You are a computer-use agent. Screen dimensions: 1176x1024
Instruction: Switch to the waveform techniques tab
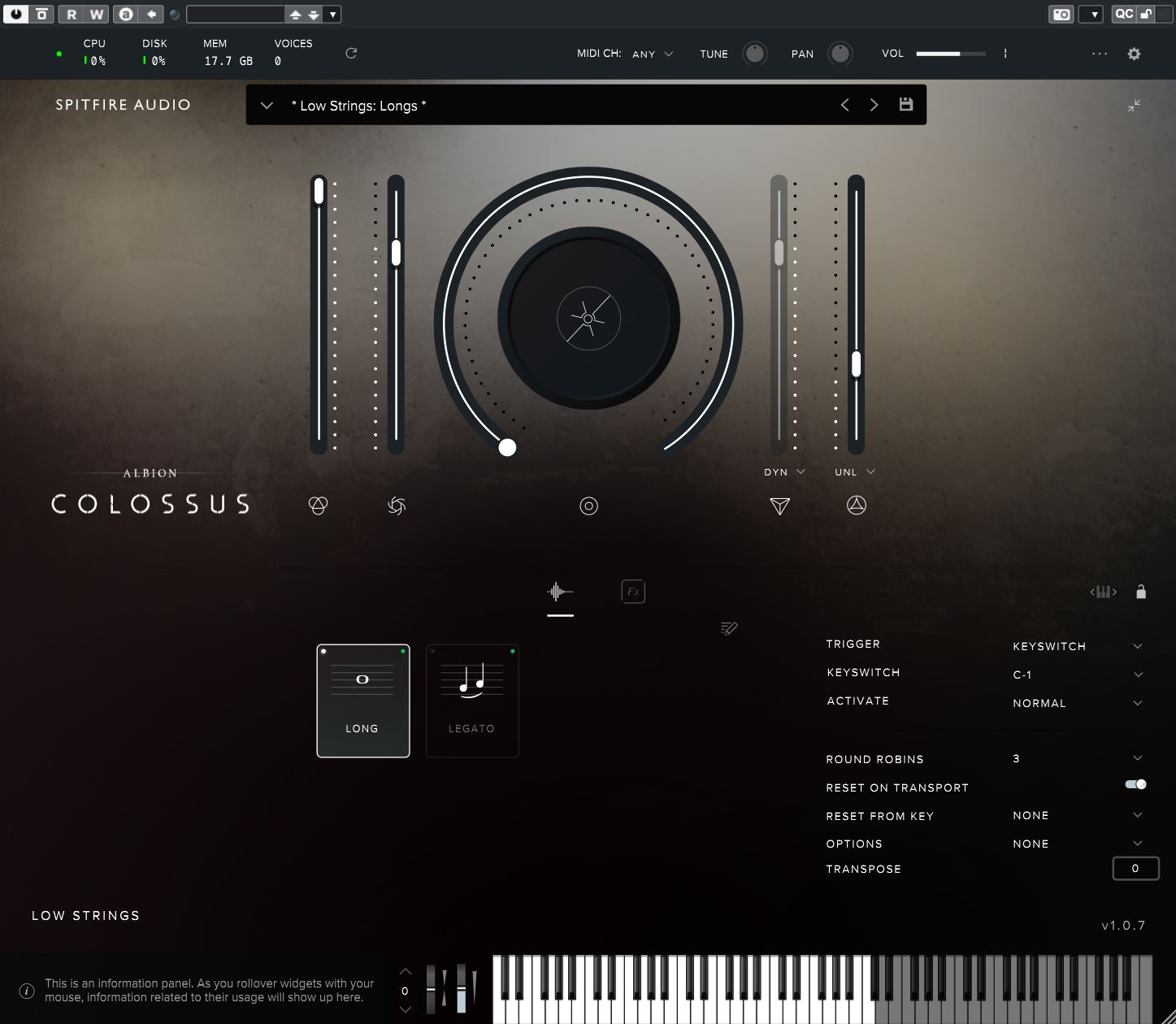pyautogui.click(x=560, y=592)
